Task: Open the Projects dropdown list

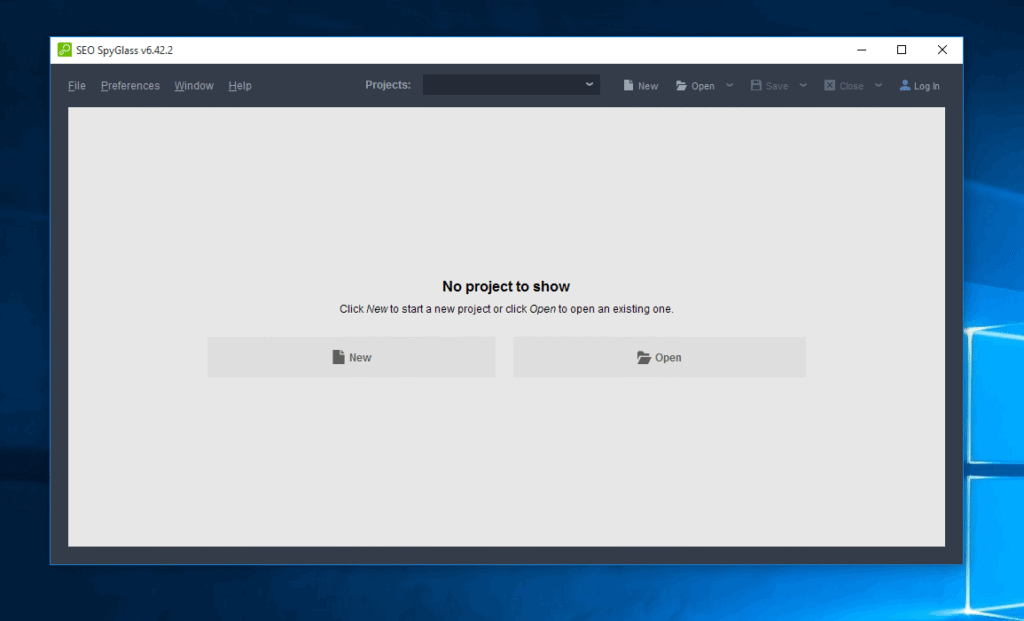Action: tap(589, 84)
